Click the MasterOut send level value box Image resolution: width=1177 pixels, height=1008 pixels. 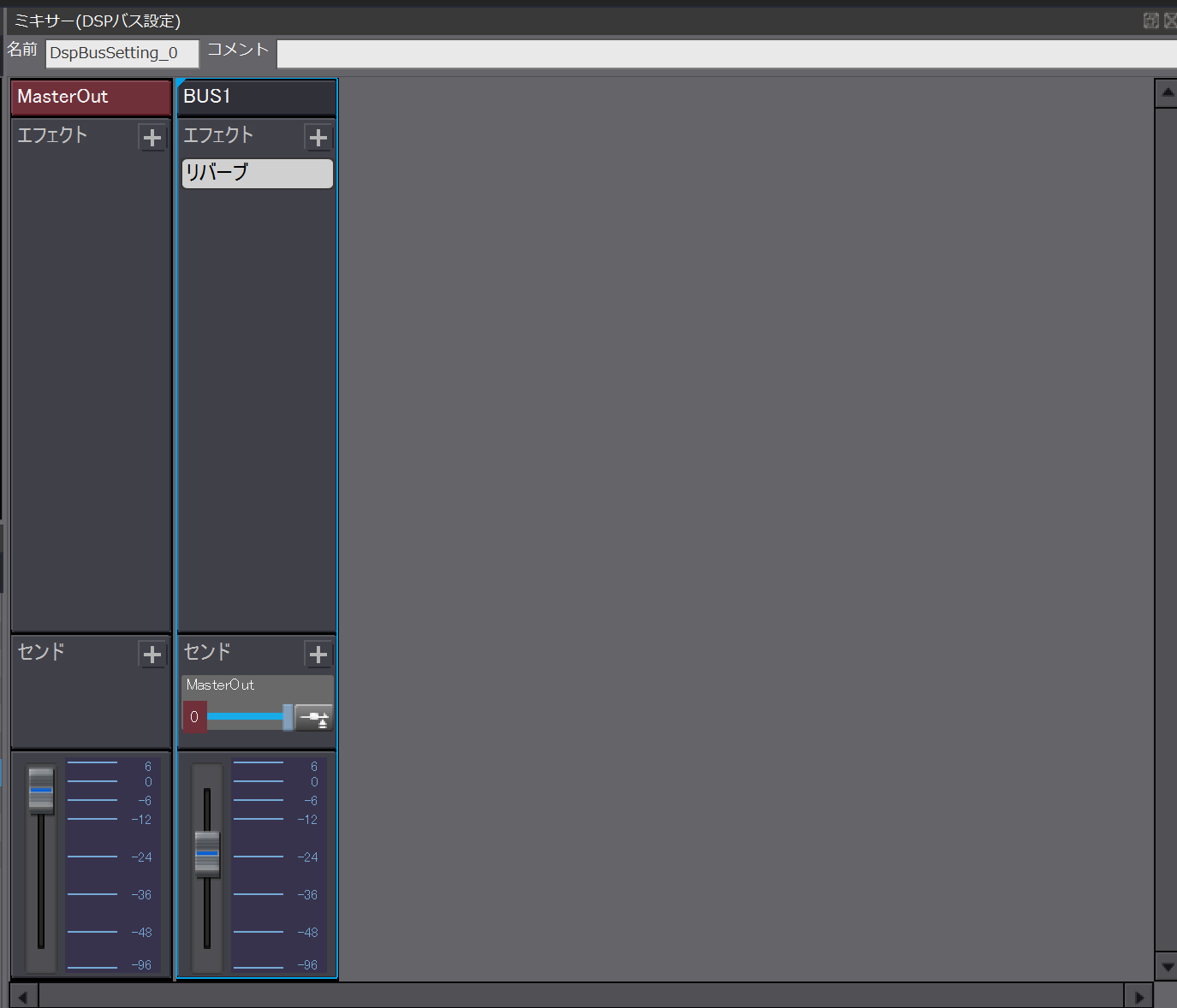pyautogui.click(x=193, y=717)
